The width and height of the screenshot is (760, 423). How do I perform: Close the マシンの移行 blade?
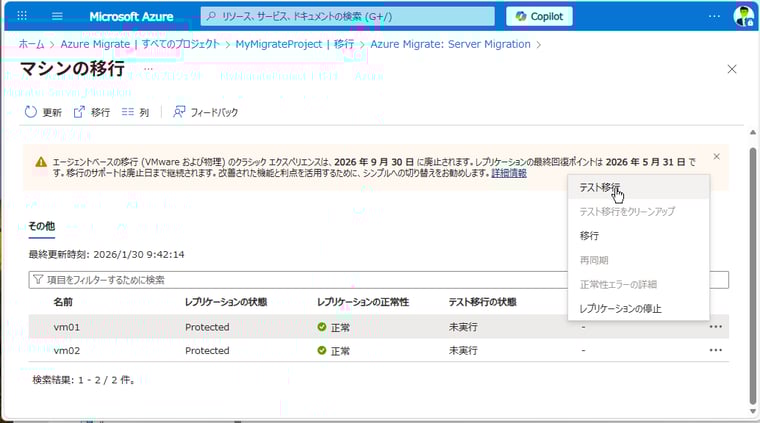click(732, 69)
